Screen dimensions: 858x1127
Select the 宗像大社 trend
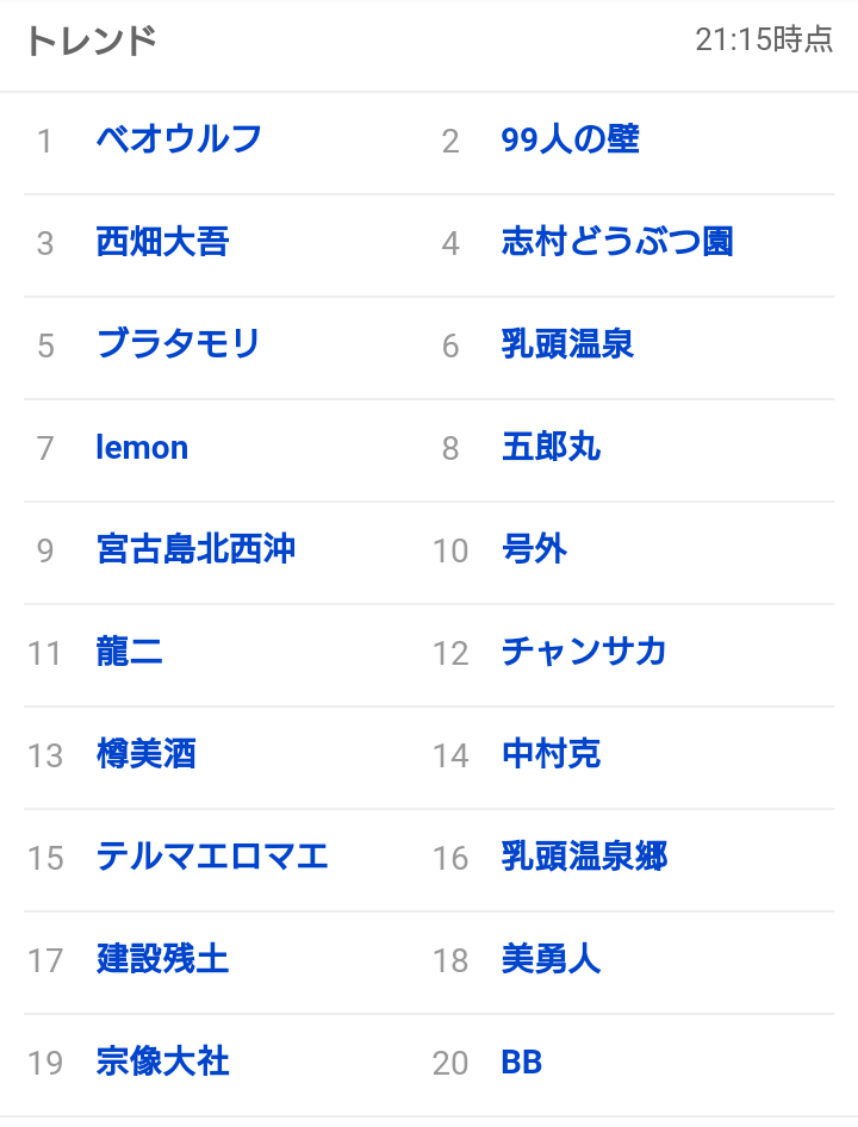[162, 1062]
